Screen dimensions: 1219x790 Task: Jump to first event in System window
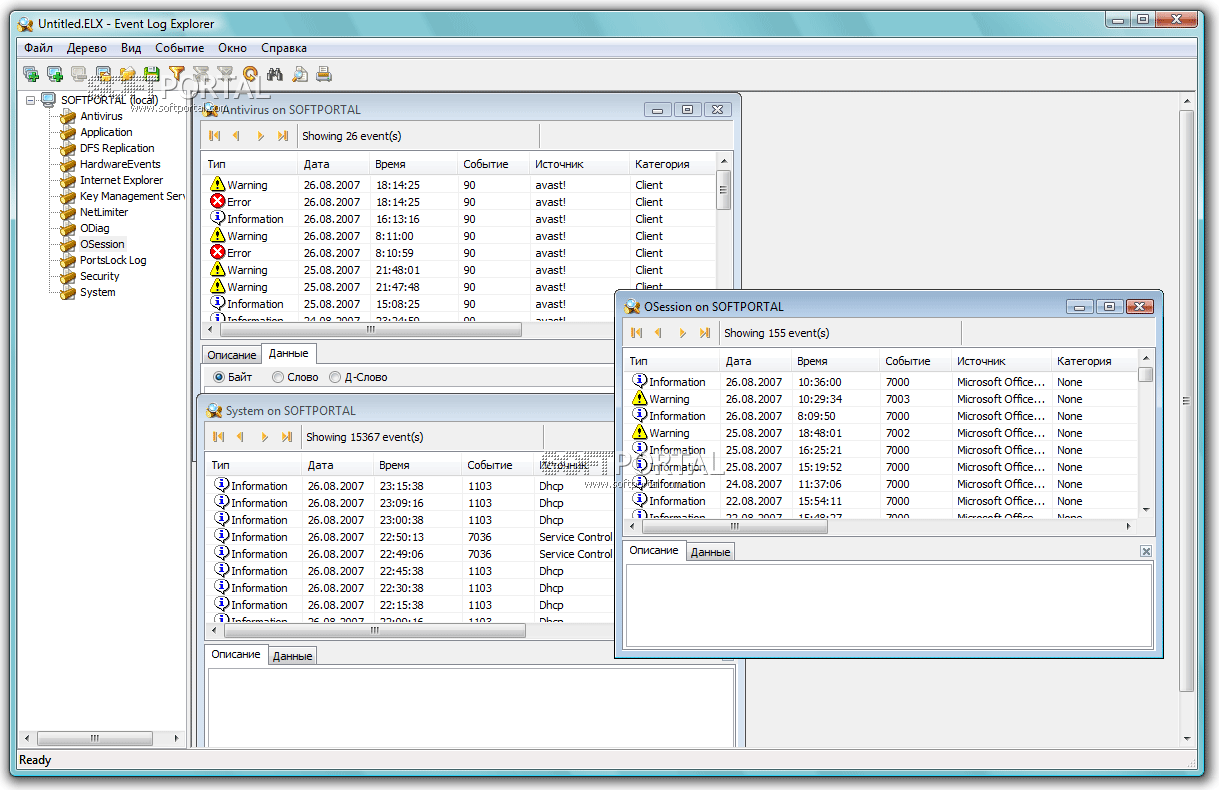coord(219,437)
